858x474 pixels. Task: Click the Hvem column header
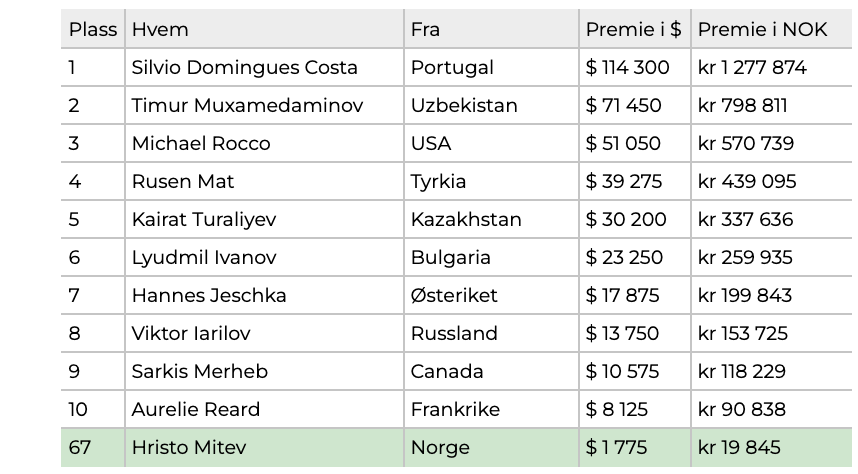pos(264,29)
